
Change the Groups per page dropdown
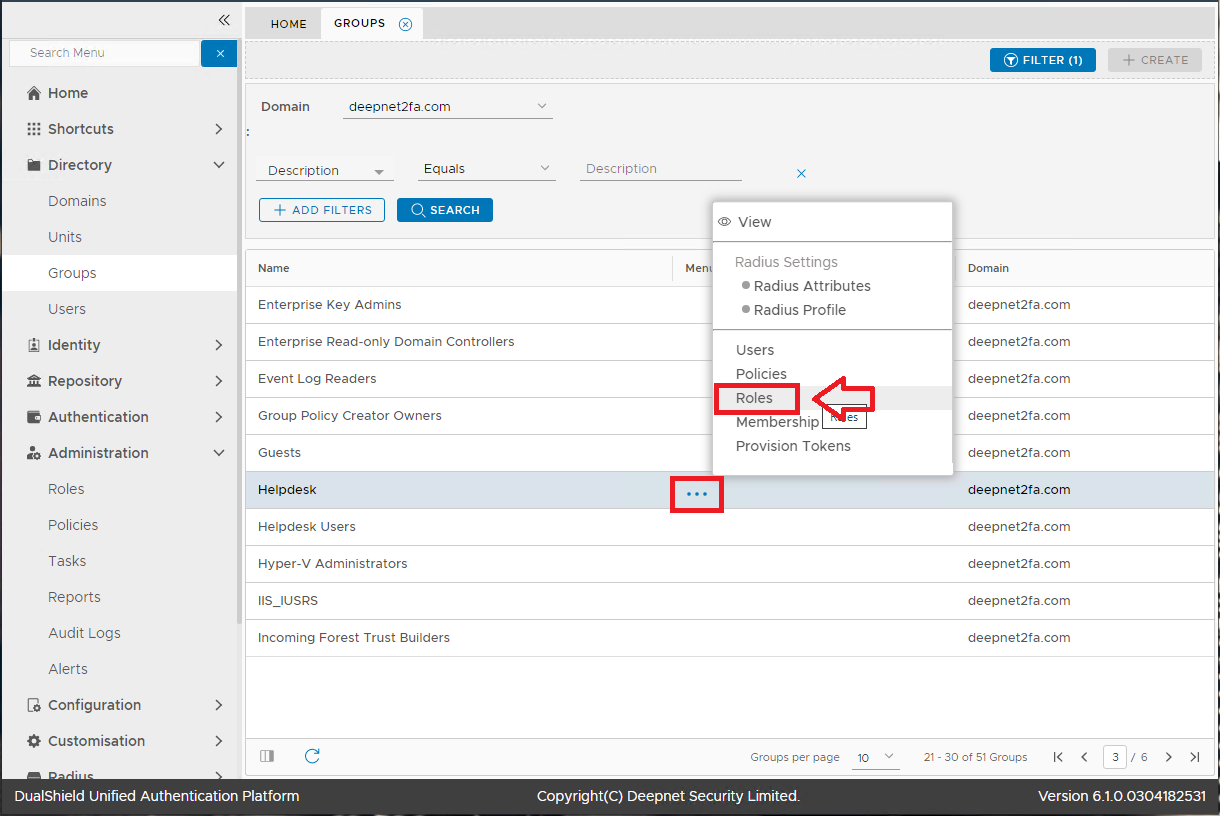coord(876,757)
